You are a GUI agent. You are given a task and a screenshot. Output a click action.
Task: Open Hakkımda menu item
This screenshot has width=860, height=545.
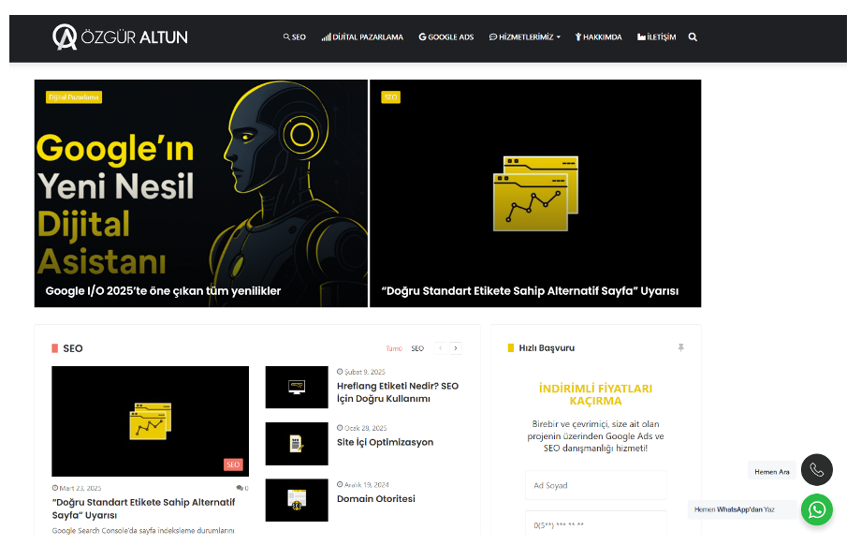tap(598, 37)
